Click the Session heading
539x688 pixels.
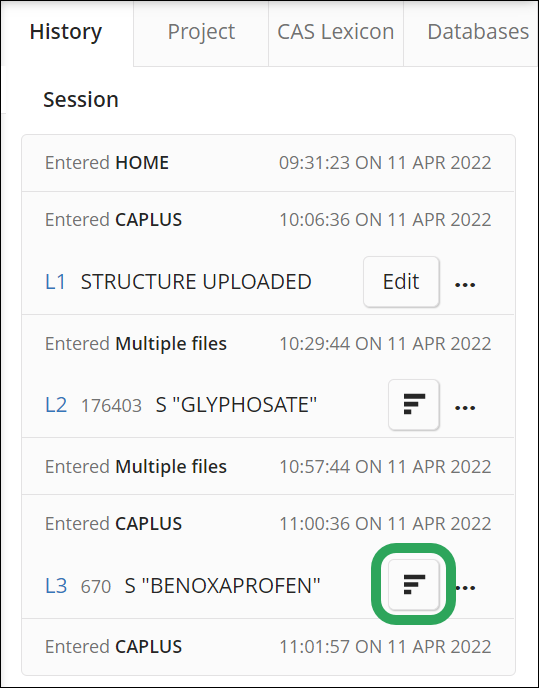81,100
